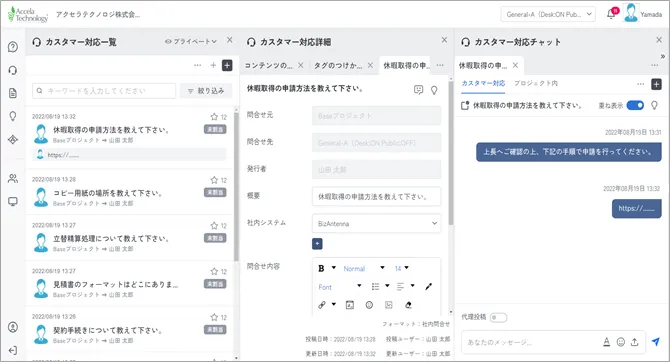670x362 pixels.
Task: Switch to the コンテンツの... tab
Action: (x=268, y=65)
